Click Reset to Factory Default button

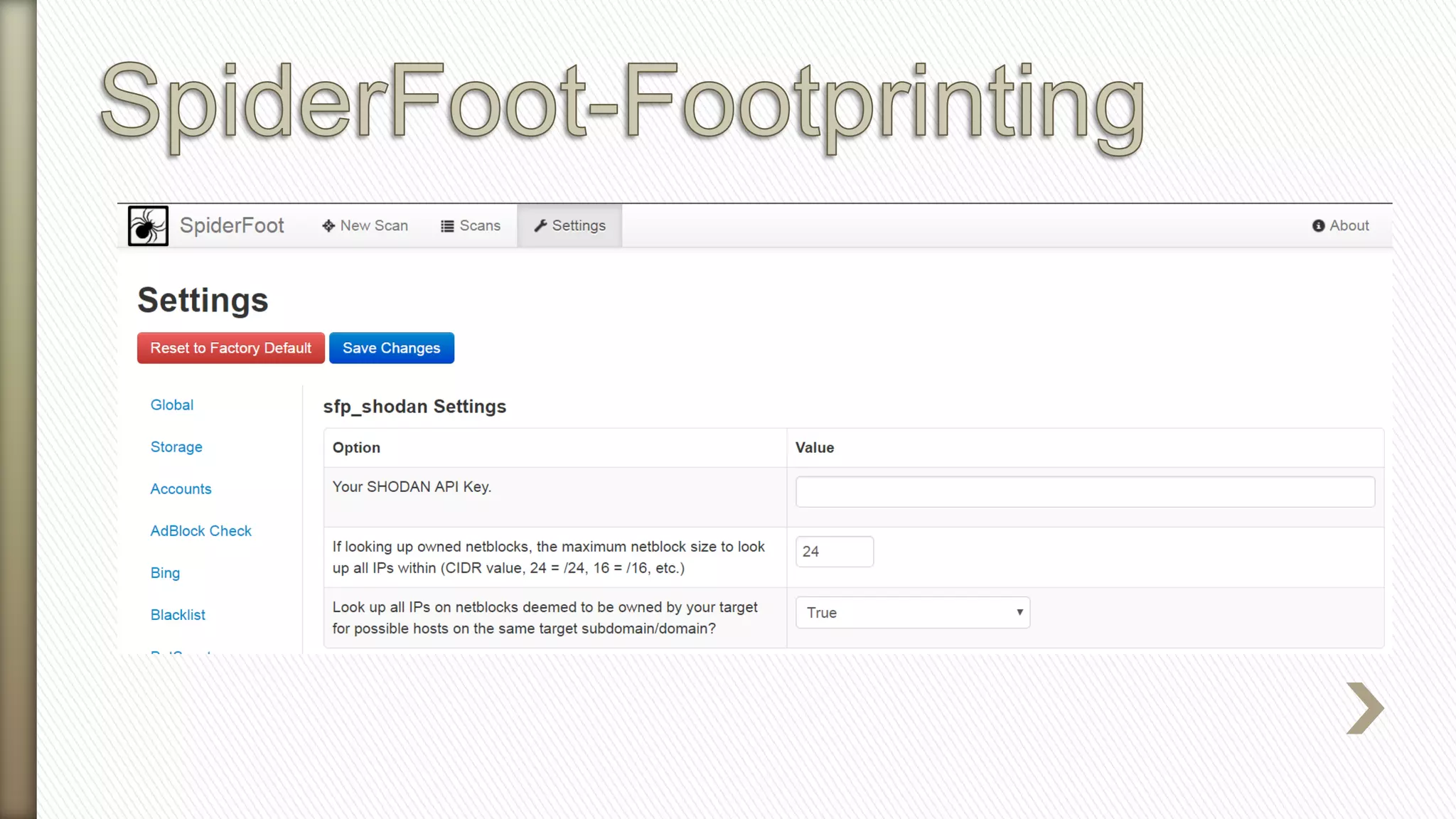tap(230, 348)
